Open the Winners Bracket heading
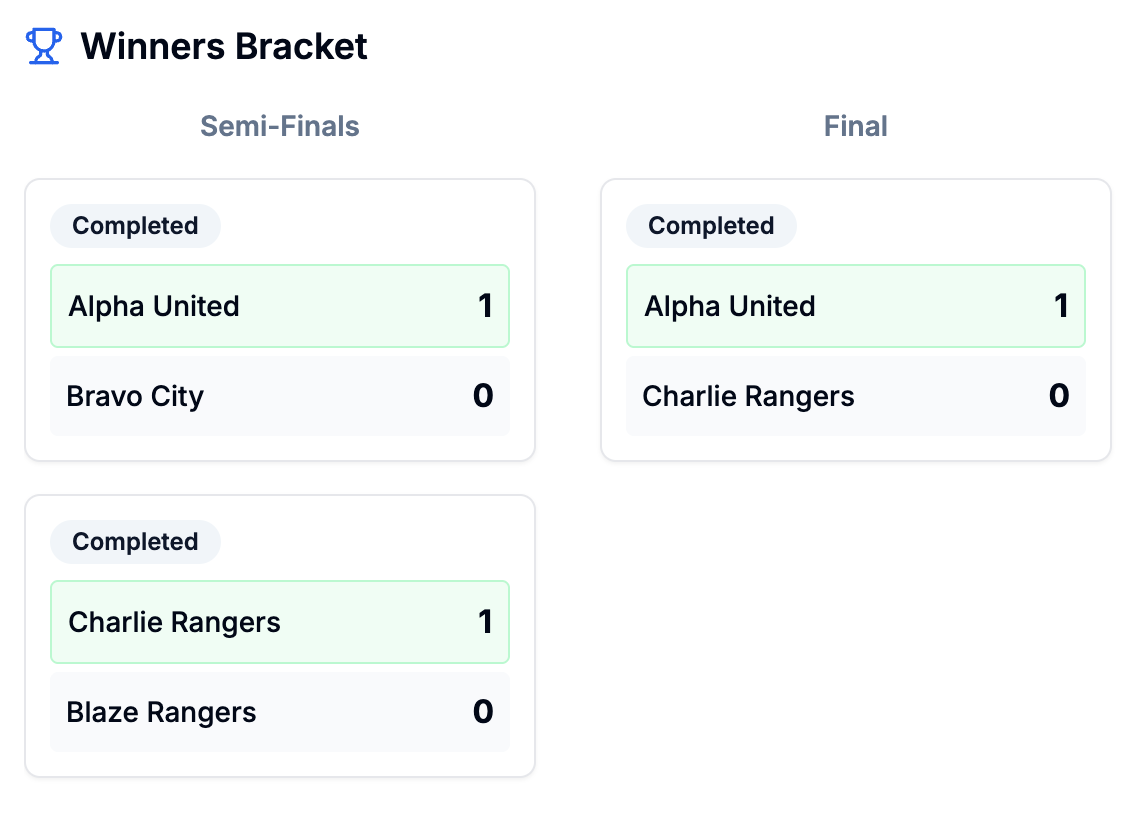Screen dimensions: 1138x814 click(223, 46)
